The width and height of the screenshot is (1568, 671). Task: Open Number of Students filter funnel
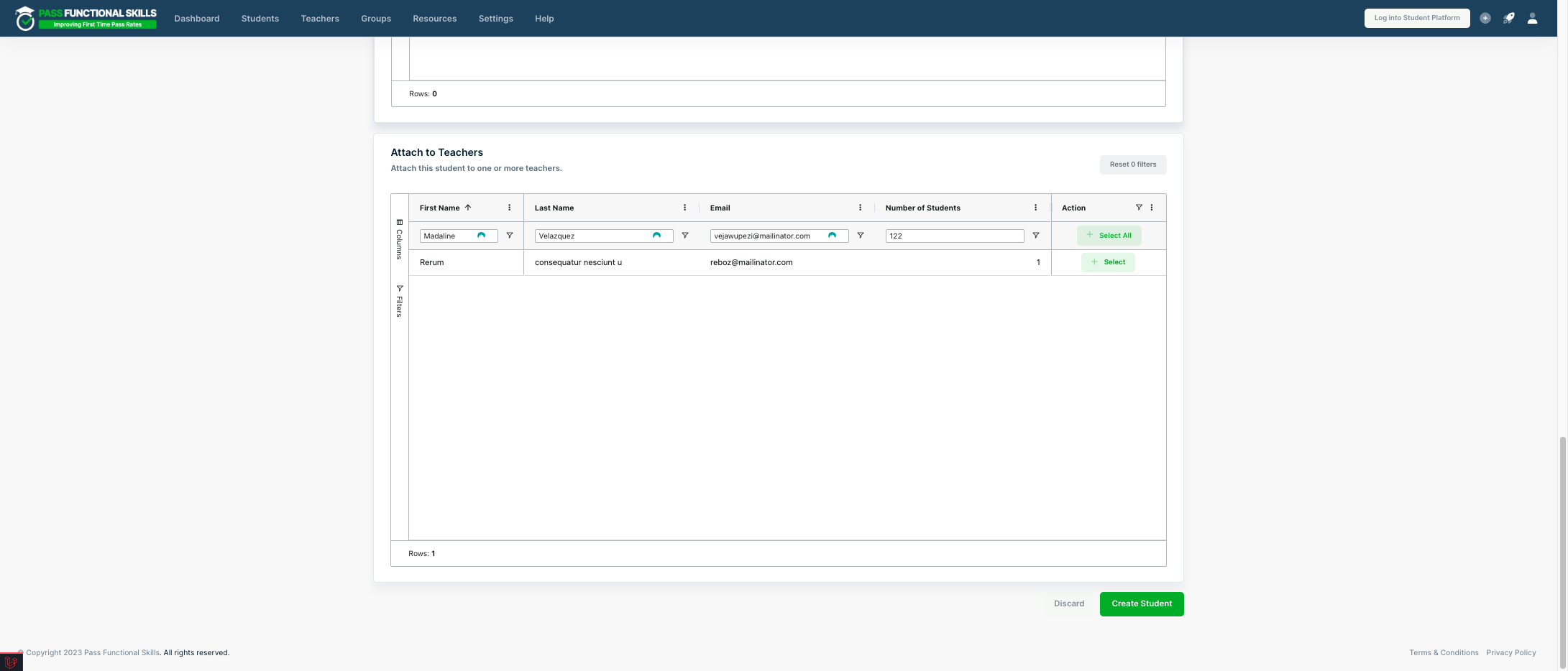1036,236
